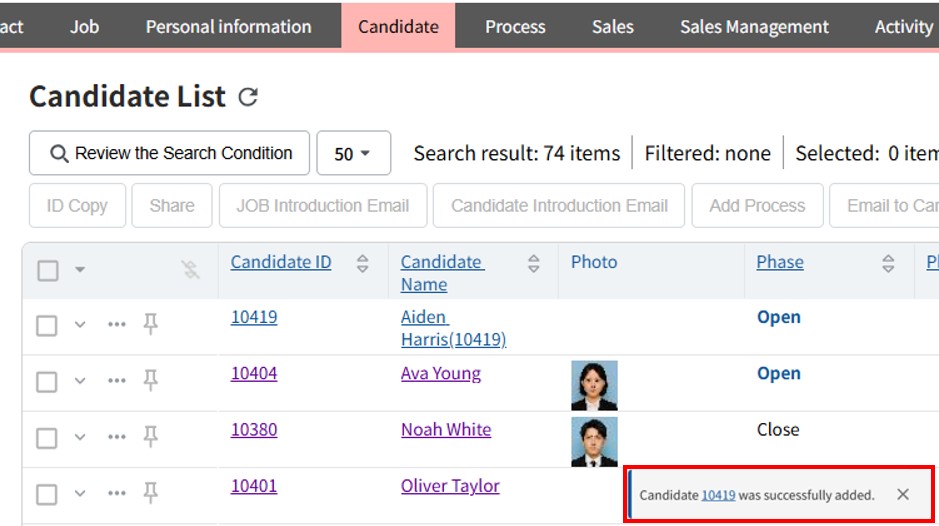Tick the checkbox for candidate 10419
Viewport: 939px width, 526px height.
click(x=47, y=325)
